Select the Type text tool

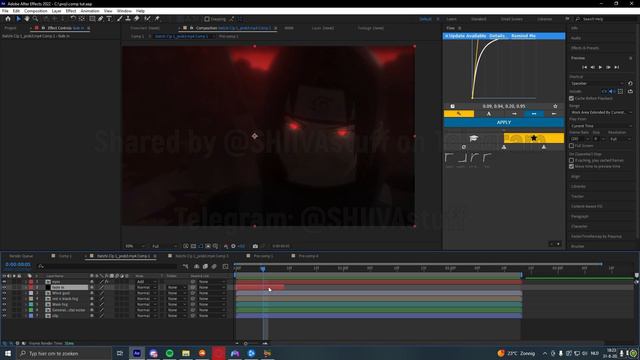click(109, 19)
